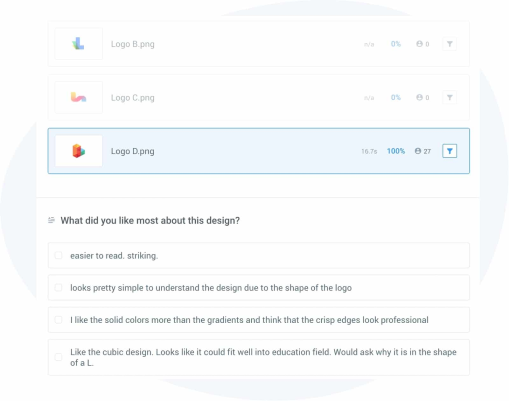Click the respondents icon in Logo B row
The image size is (509, 401).
419,44
